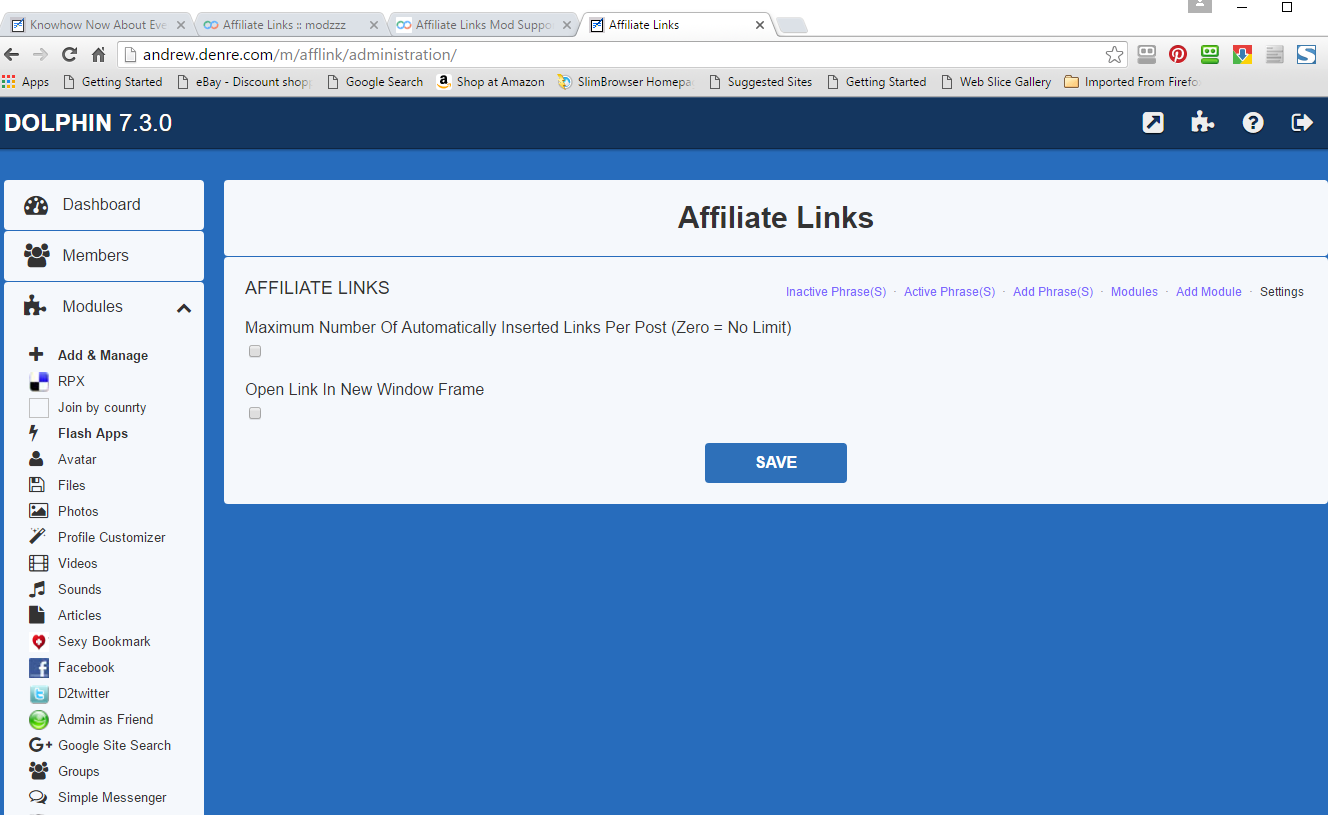The width and height of the screenshot is (1328, 815).
Task: Click the Pinterest extension icon in browser toolbar
Action: tap(1178, 55)
